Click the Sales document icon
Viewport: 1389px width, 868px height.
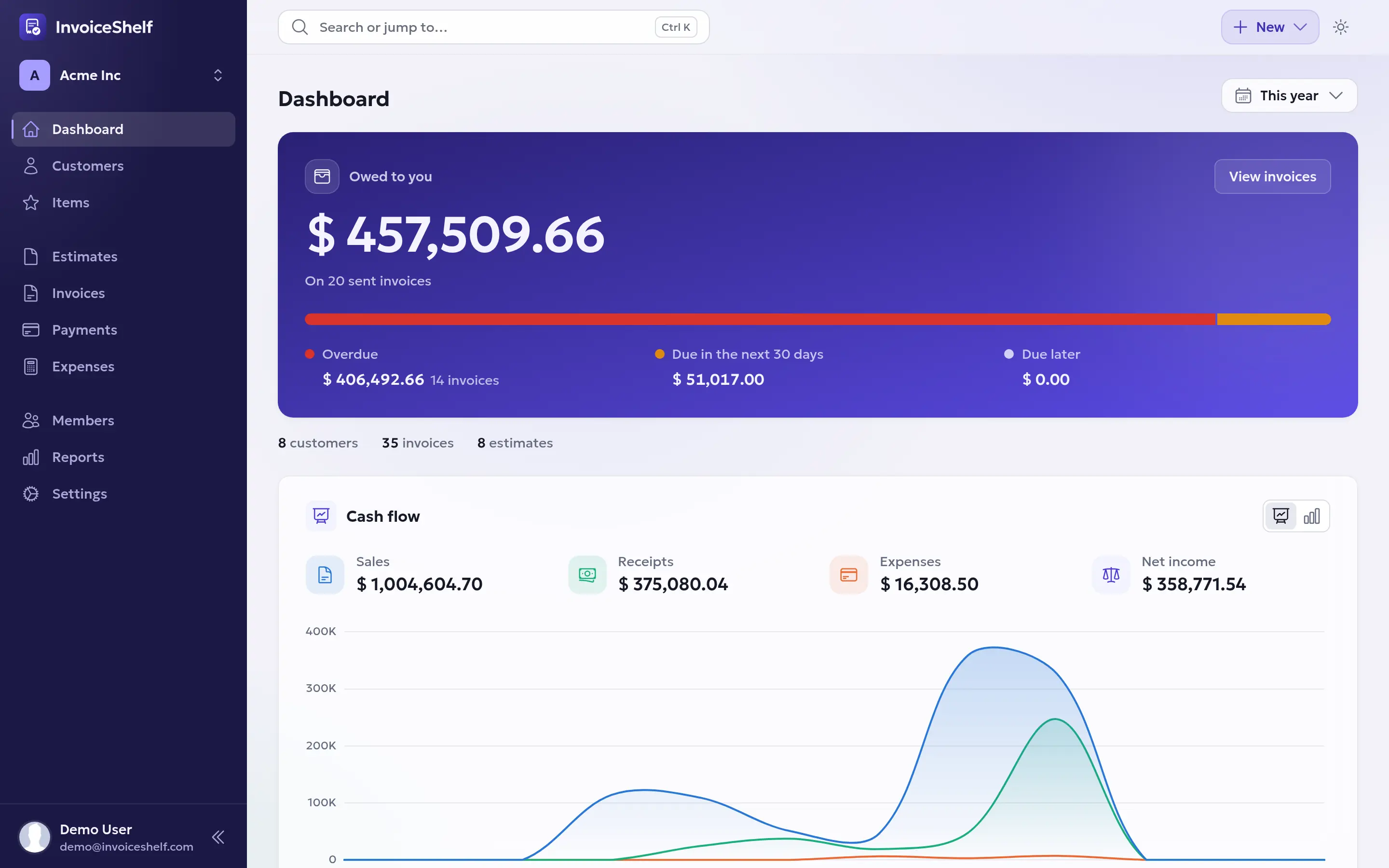[x=325, y=575]
